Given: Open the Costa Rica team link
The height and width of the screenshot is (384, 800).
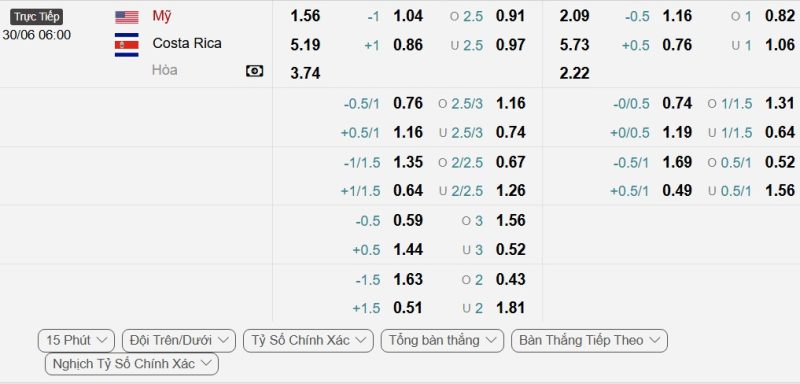Looking at the screenshot, I should pos(187,43).
